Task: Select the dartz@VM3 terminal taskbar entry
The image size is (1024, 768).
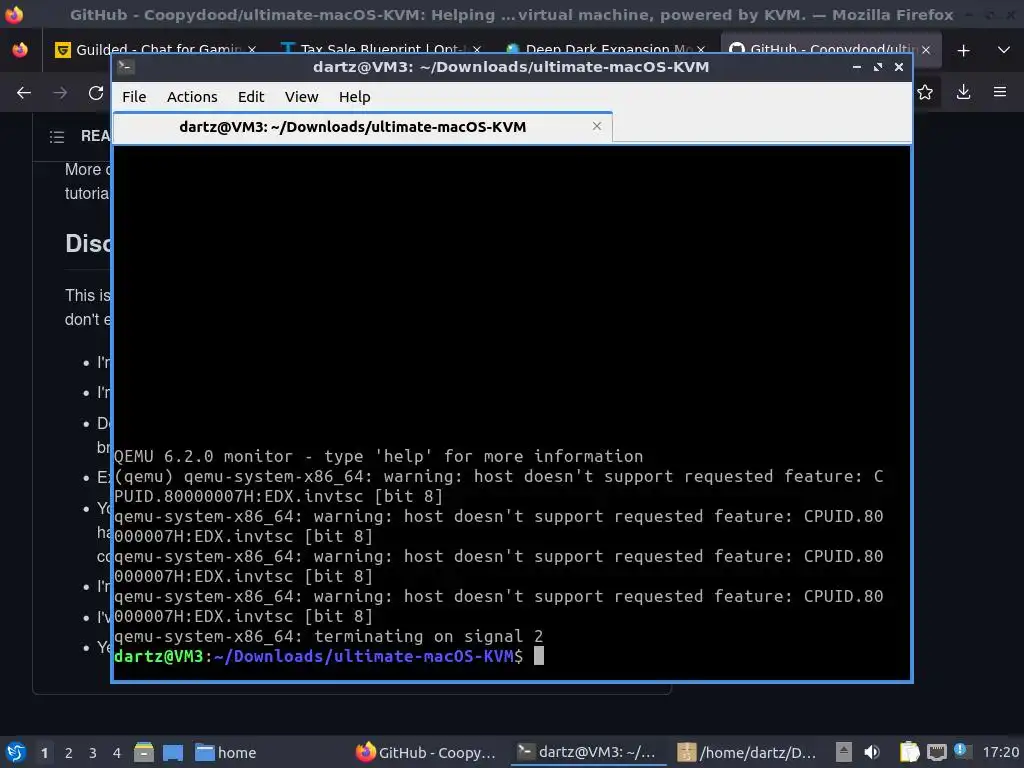Action: [x=588, y=753]
